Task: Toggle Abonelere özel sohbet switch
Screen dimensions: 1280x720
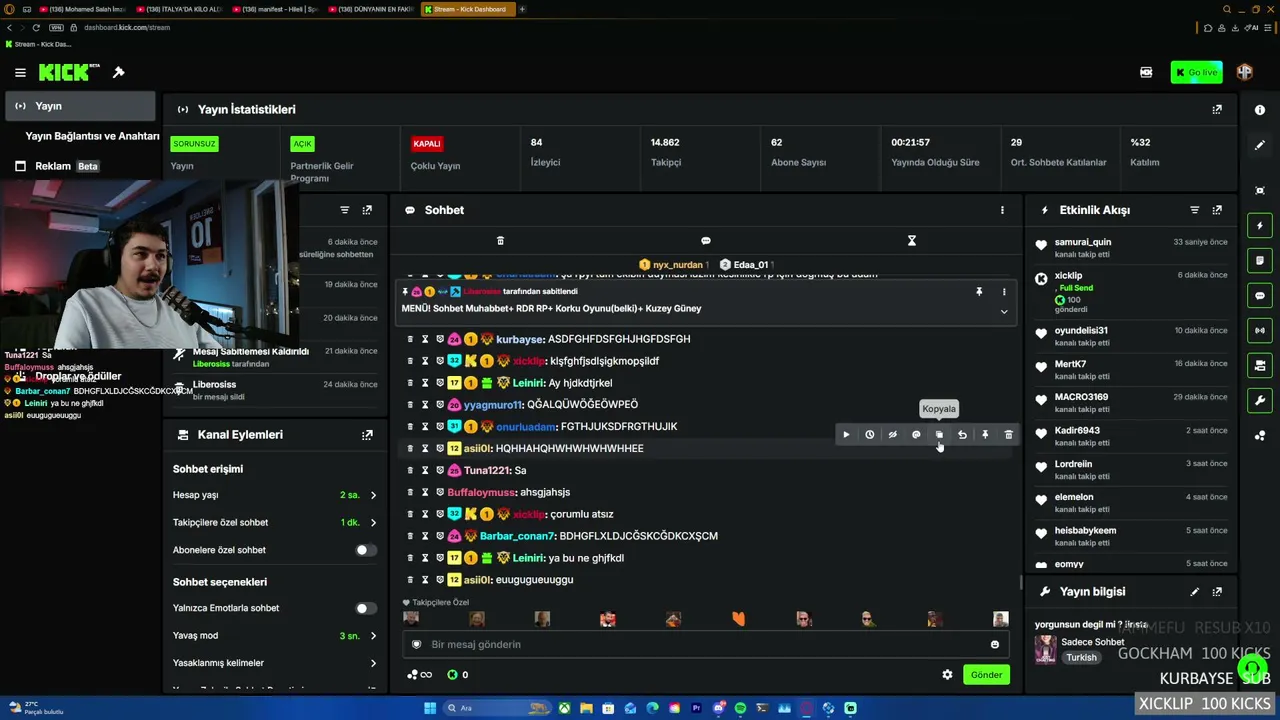Action: [366, 550]
